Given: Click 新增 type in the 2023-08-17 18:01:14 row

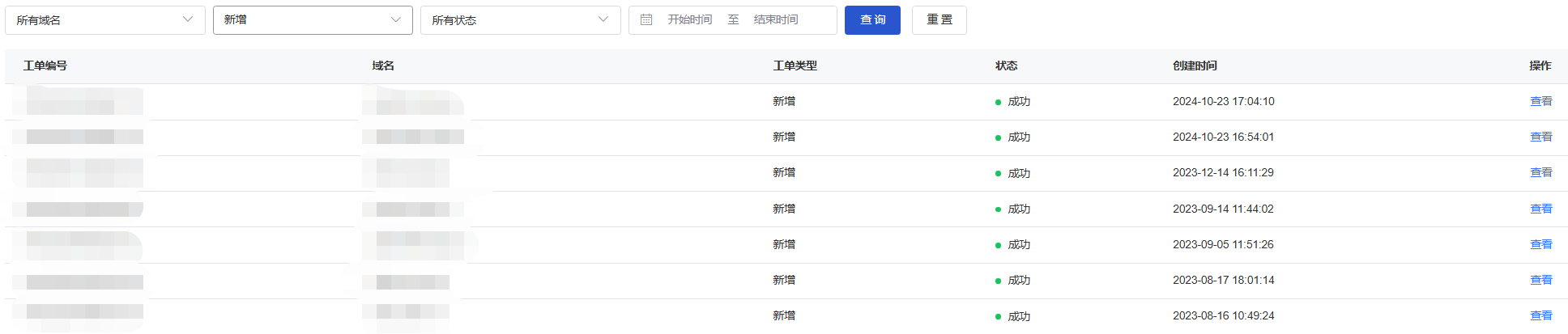Looking at the screenshot, I should point(784,280).
